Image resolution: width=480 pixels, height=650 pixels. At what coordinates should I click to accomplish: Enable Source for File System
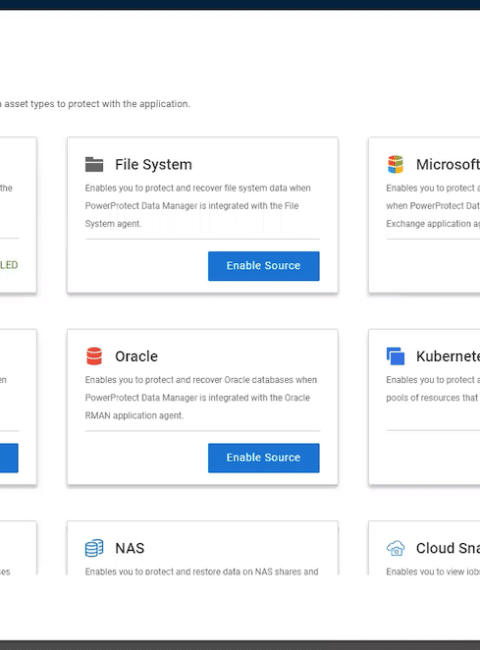[x=264, y=266]
